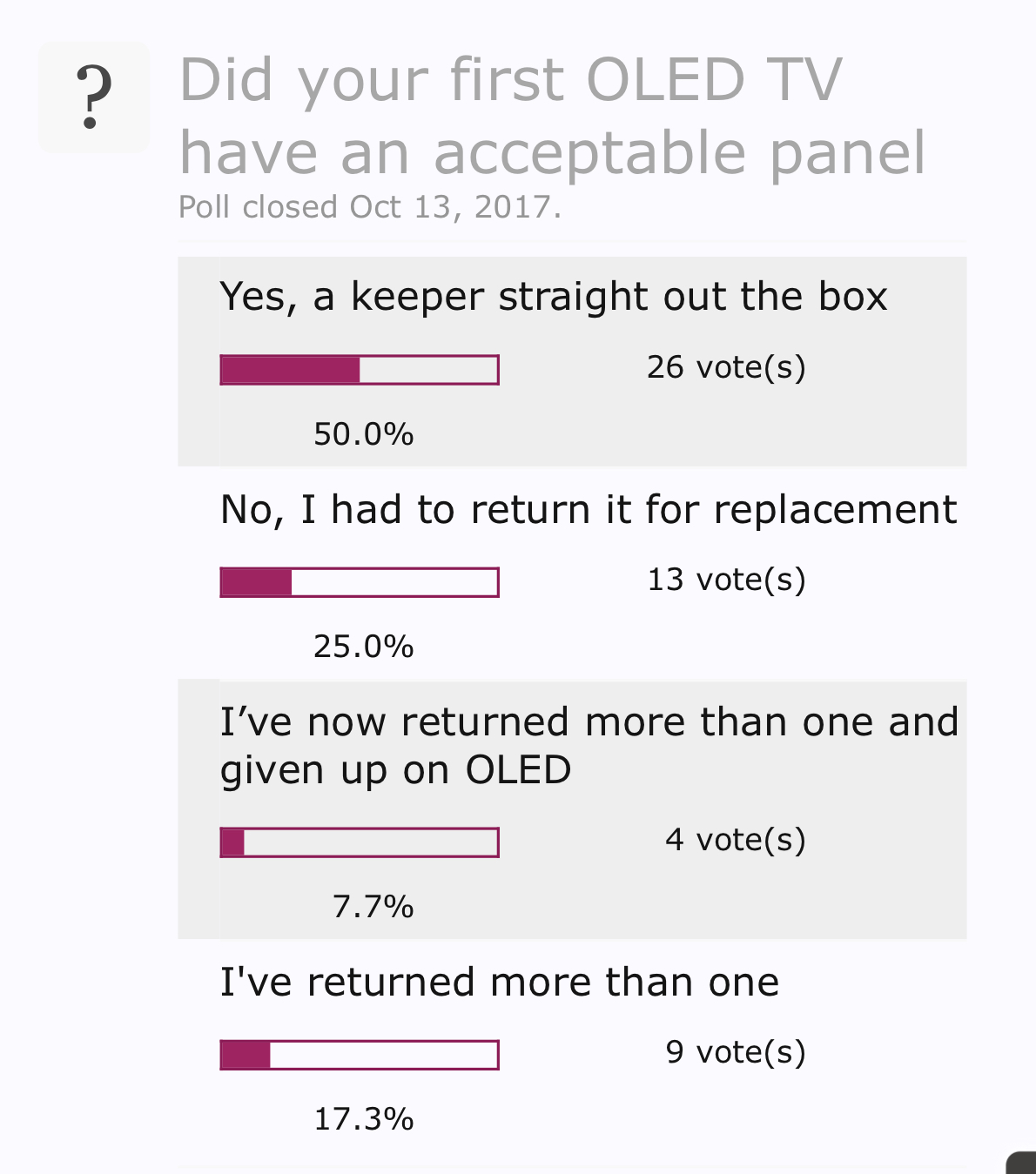Viewport: 1036px width, 1174px height.
Task: Click the '4 vote(s)' count
Action: tap(736, 840)
